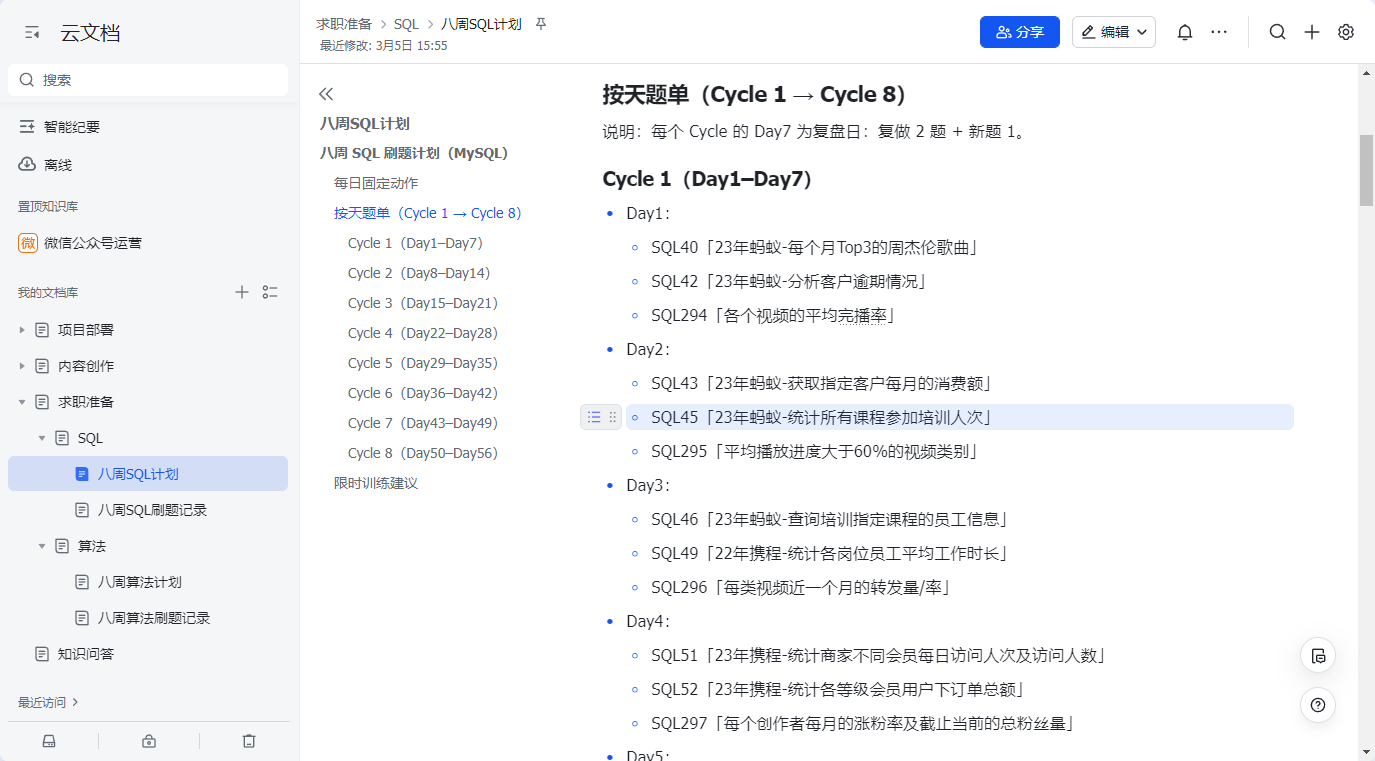Click the pin icon beside the document title
The image size is (1375, 761).
[x=541, y=24]
